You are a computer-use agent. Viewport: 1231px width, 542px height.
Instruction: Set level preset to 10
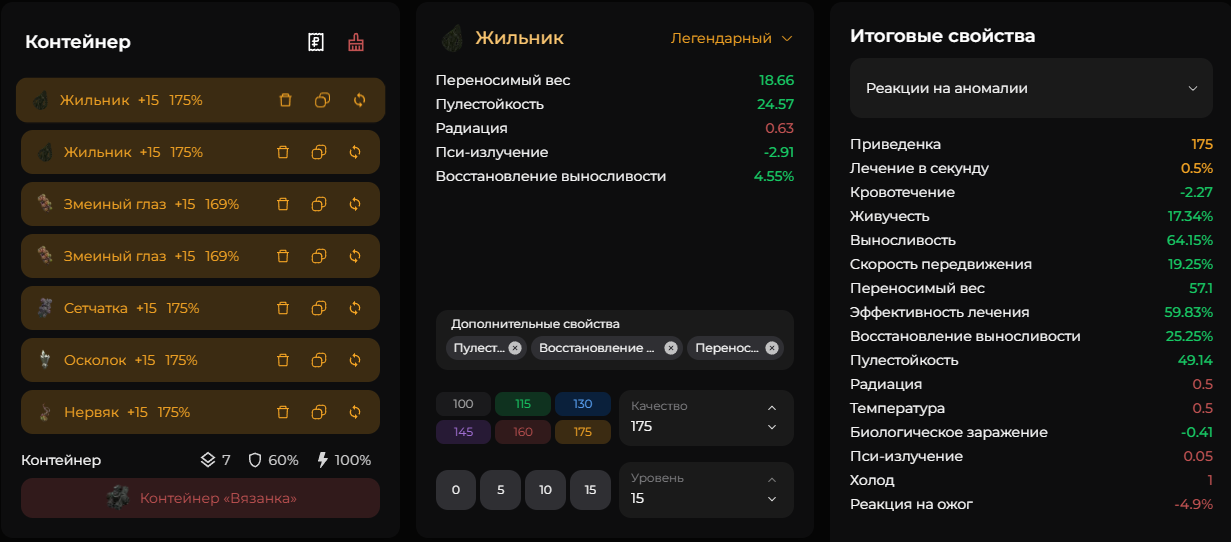pos(545,490)
